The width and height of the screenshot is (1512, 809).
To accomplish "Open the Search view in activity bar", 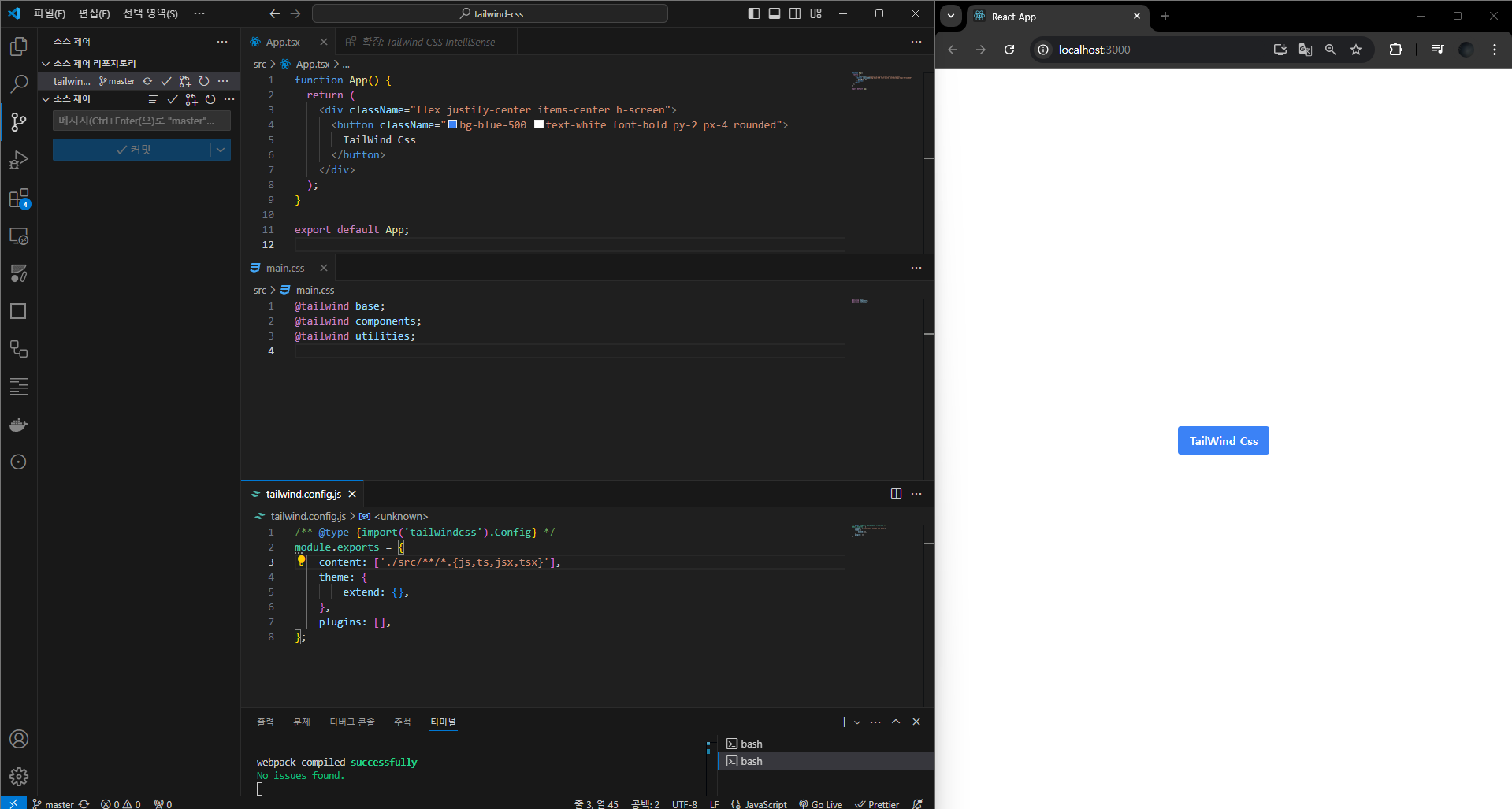I will click(19, 83).
